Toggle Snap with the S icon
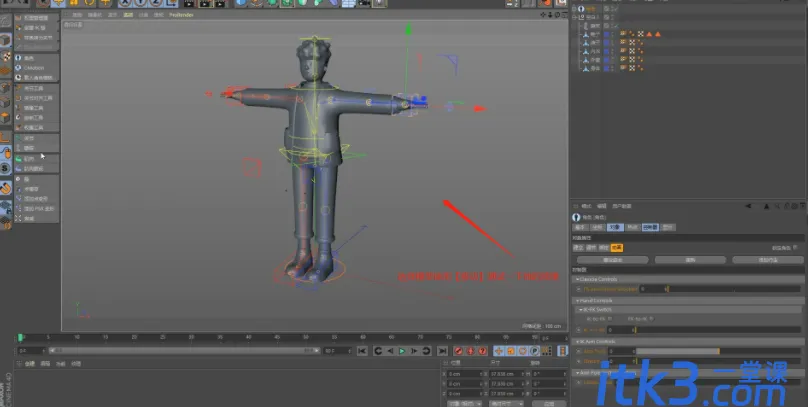808x407 pixels. [6, 168]
